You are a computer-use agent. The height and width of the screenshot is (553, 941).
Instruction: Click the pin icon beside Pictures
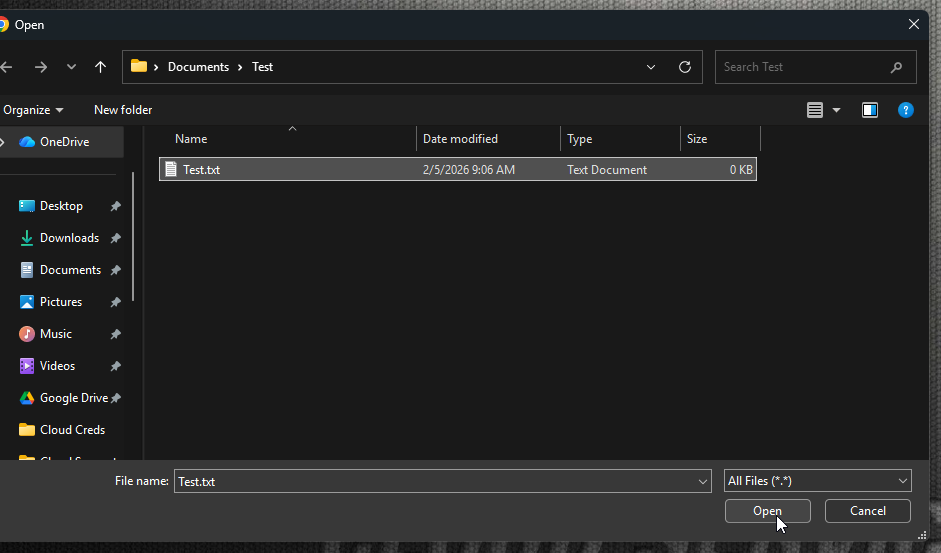116,303
